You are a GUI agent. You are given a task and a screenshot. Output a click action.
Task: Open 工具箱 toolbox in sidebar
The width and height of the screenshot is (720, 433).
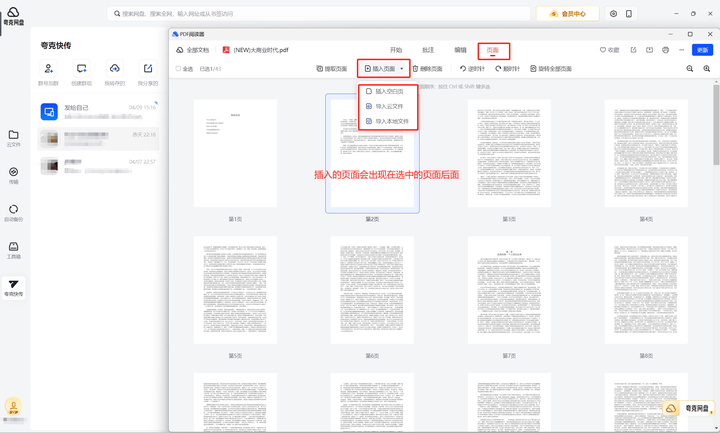[13, 250]
